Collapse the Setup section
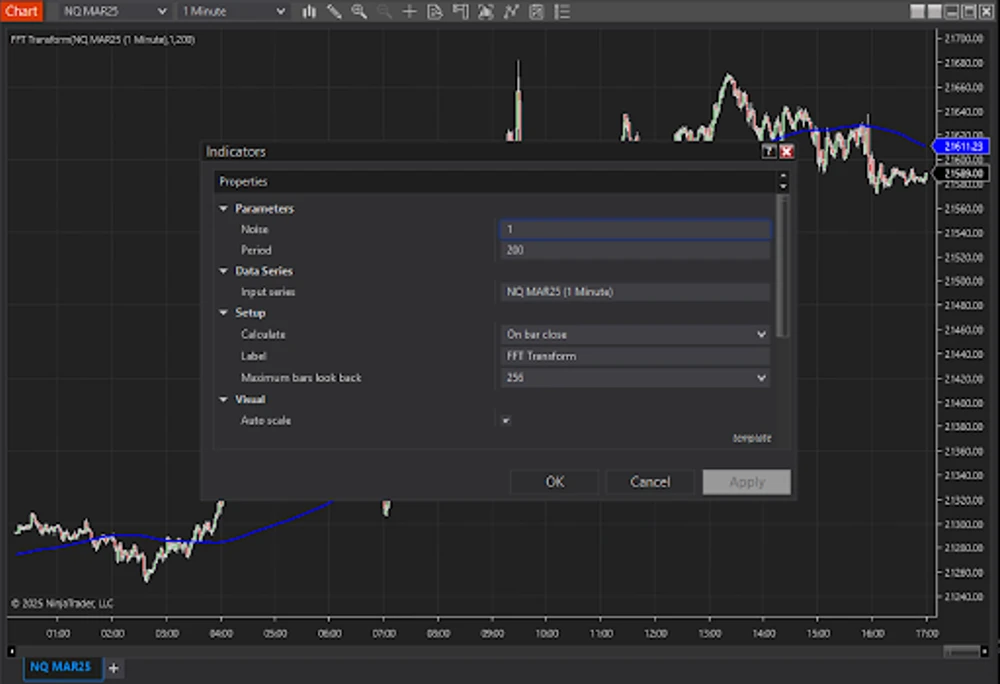This screenshot has height=684, width=1000. click(x=223, y=313)
